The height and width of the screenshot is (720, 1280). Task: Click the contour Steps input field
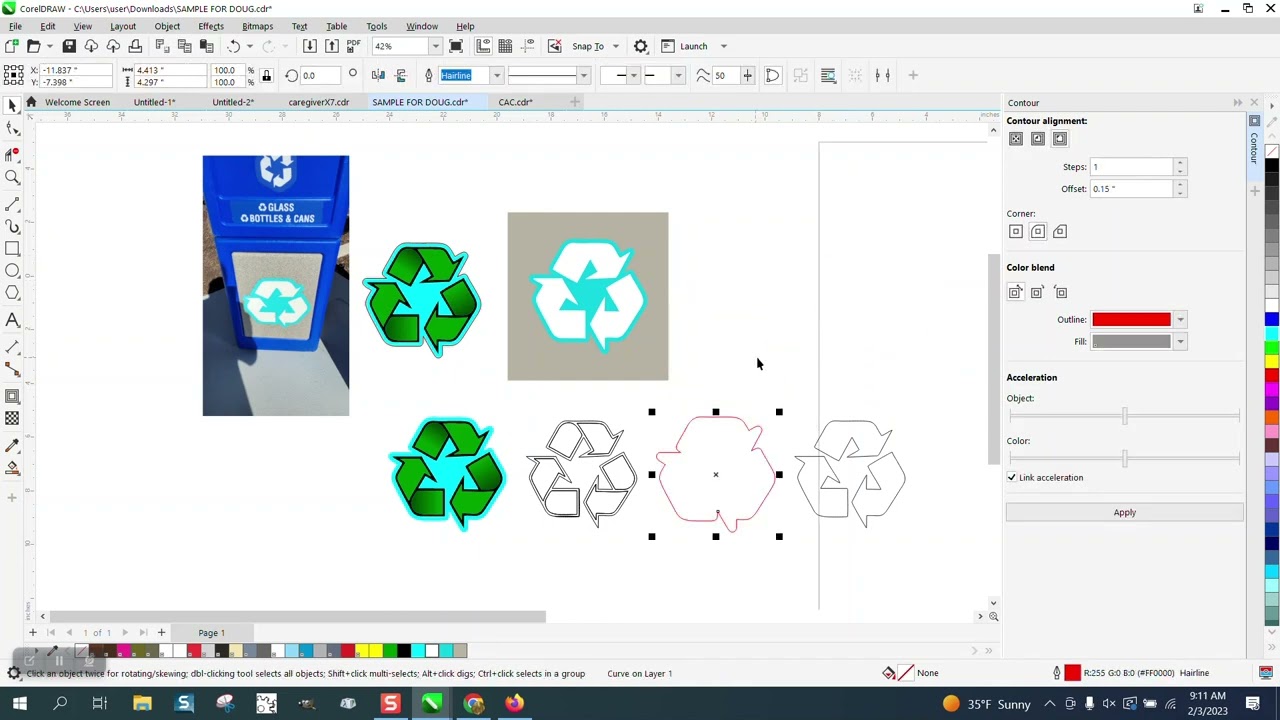pyautogui.click(x=1132, y=167)
